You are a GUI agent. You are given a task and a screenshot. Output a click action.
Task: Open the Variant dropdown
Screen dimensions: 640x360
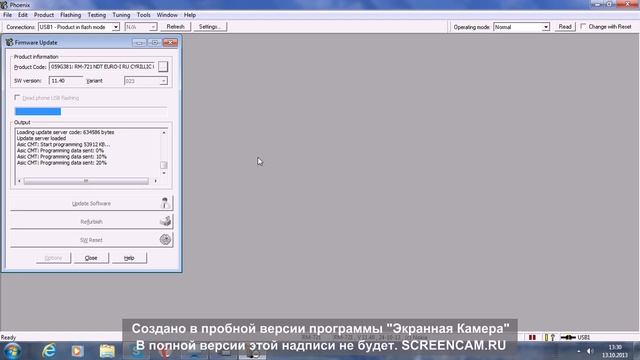click(163, 81)
